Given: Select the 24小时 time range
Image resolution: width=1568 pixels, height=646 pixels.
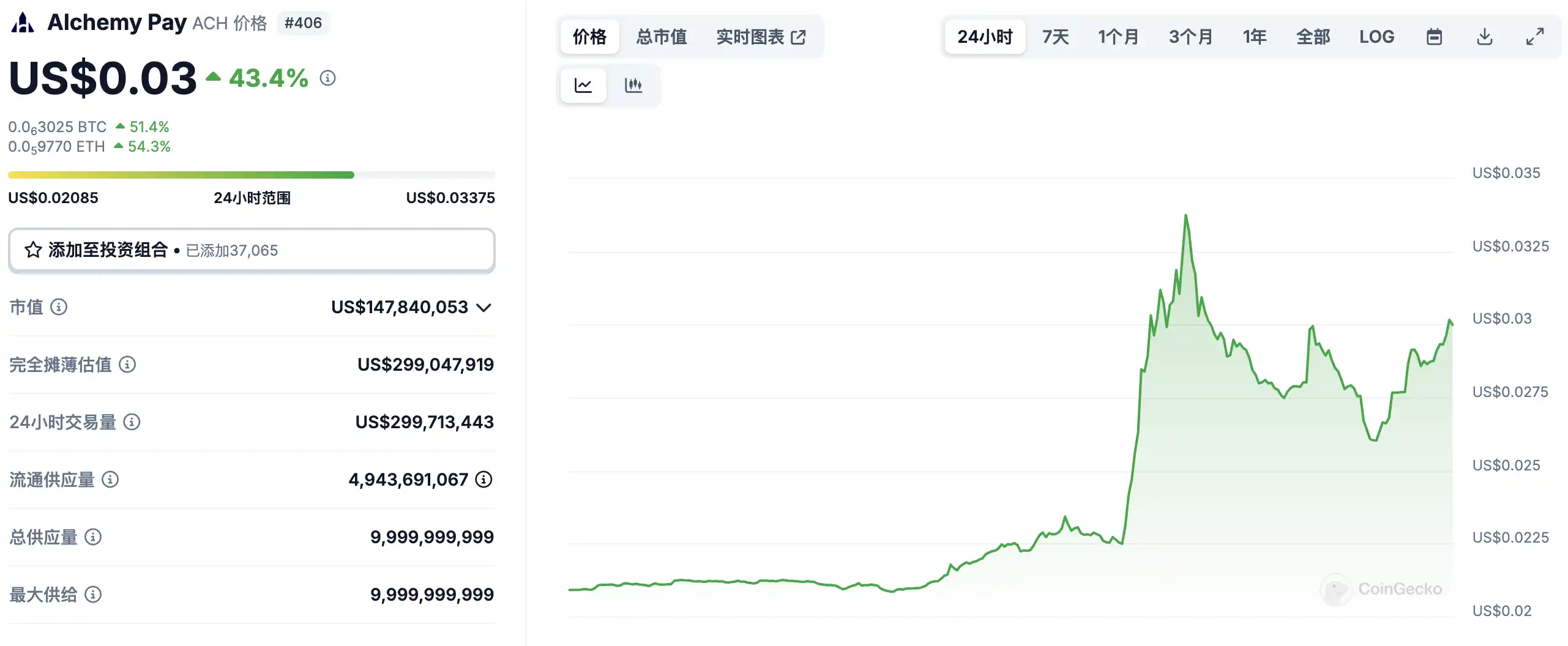Looking at the screenshot, I should pyautogui.click(x=985, y=37).
